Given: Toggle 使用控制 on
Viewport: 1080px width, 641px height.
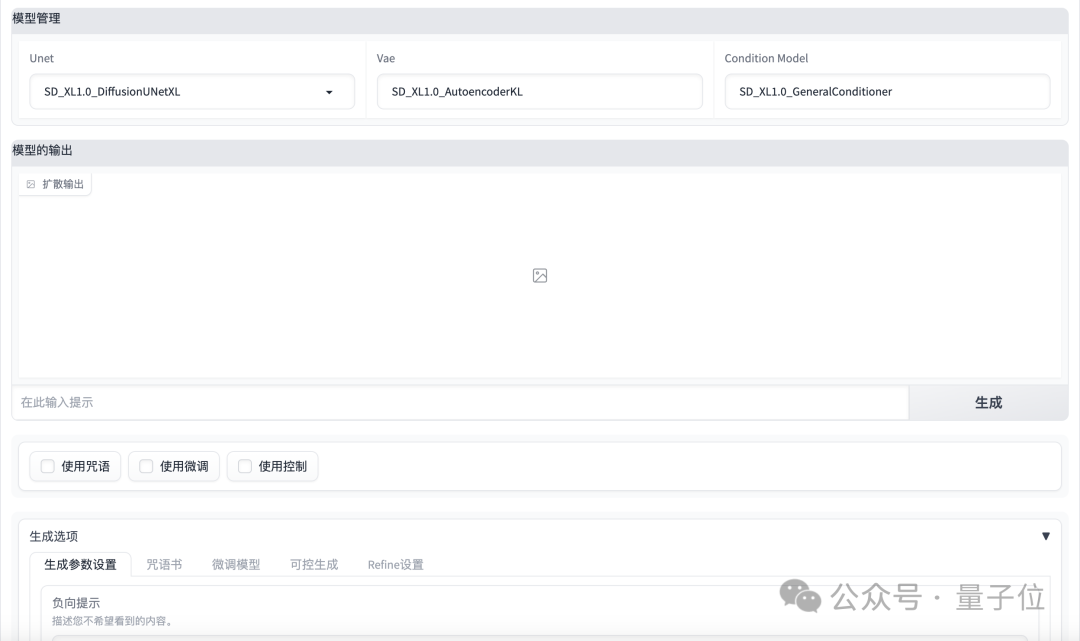Looking at the screenshot, I should (242, 466).
